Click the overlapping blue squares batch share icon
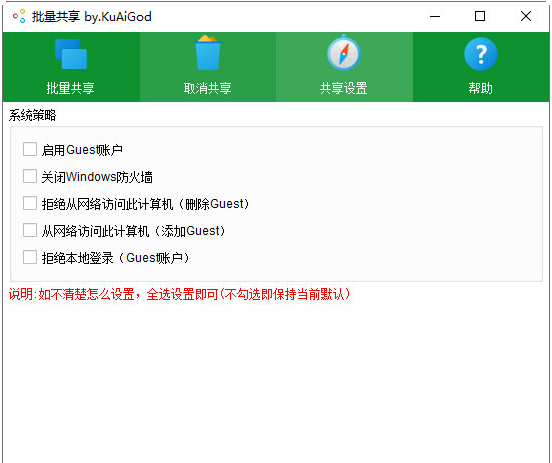 coord(71,54)
